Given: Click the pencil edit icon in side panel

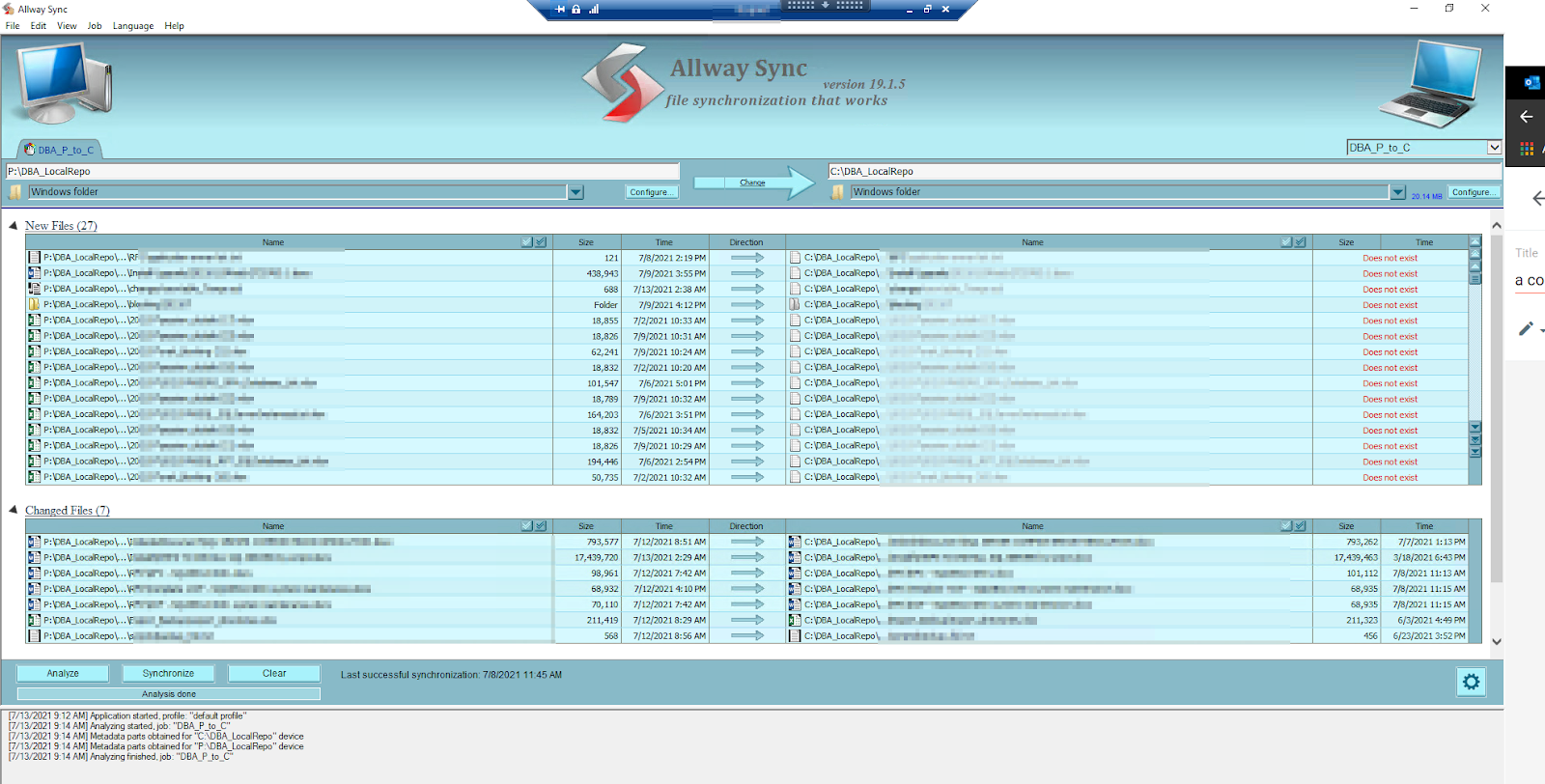Looking at the screenshot, I should [x=1526, y=329].
